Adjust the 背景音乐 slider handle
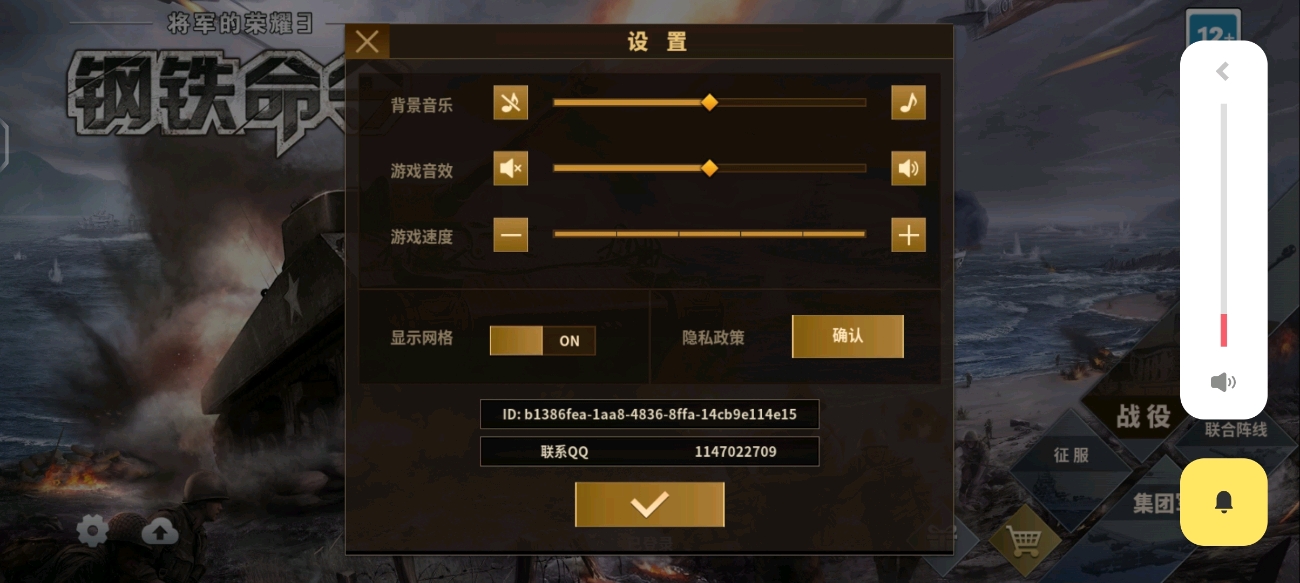 (709, 102)
